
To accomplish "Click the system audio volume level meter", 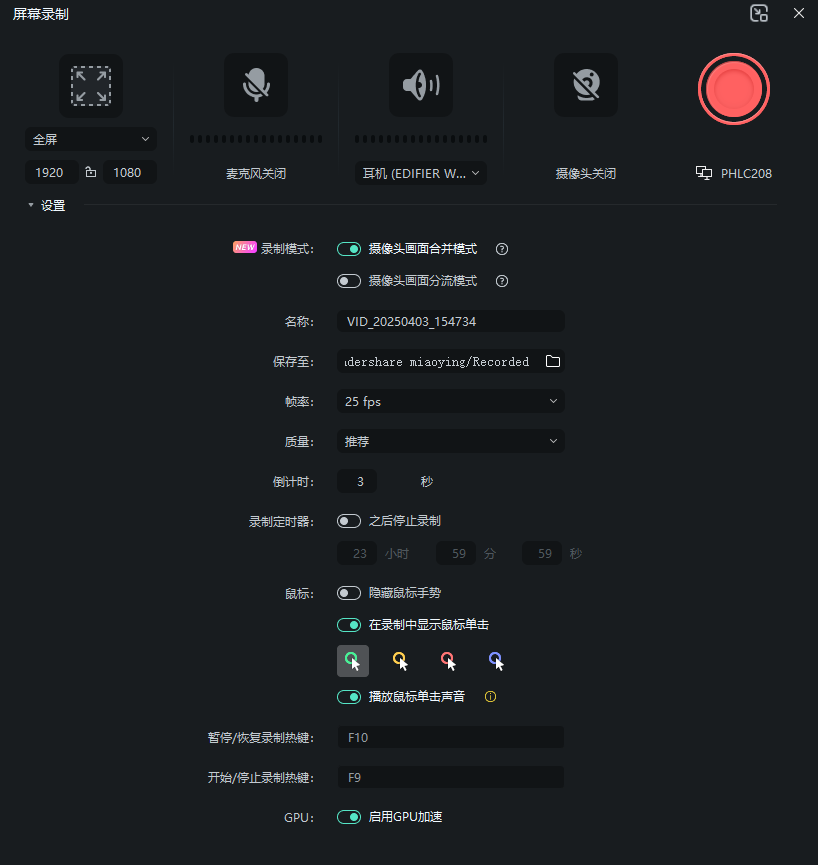I will click(421, 139).
